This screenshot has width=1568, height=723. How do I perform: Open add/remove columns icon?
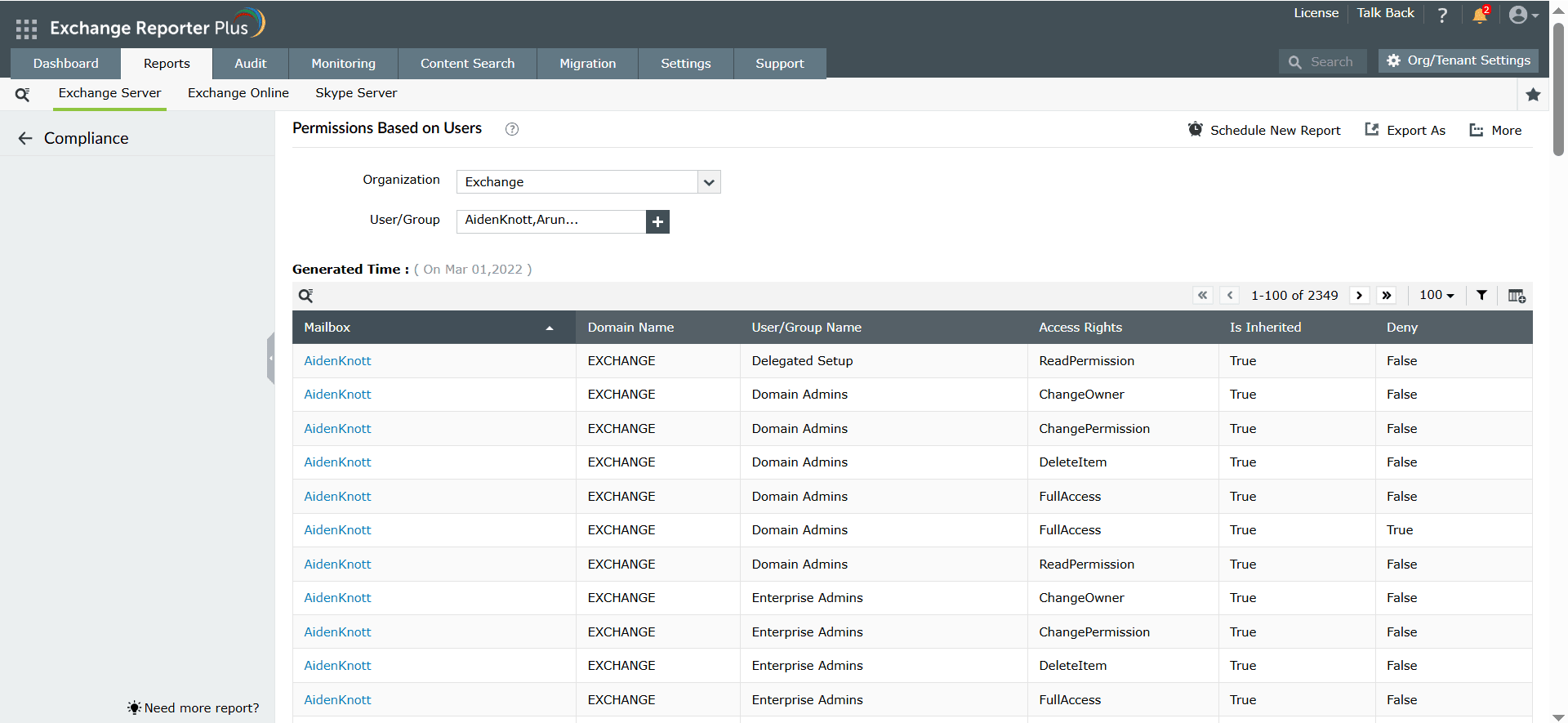tap(1517, 296)
